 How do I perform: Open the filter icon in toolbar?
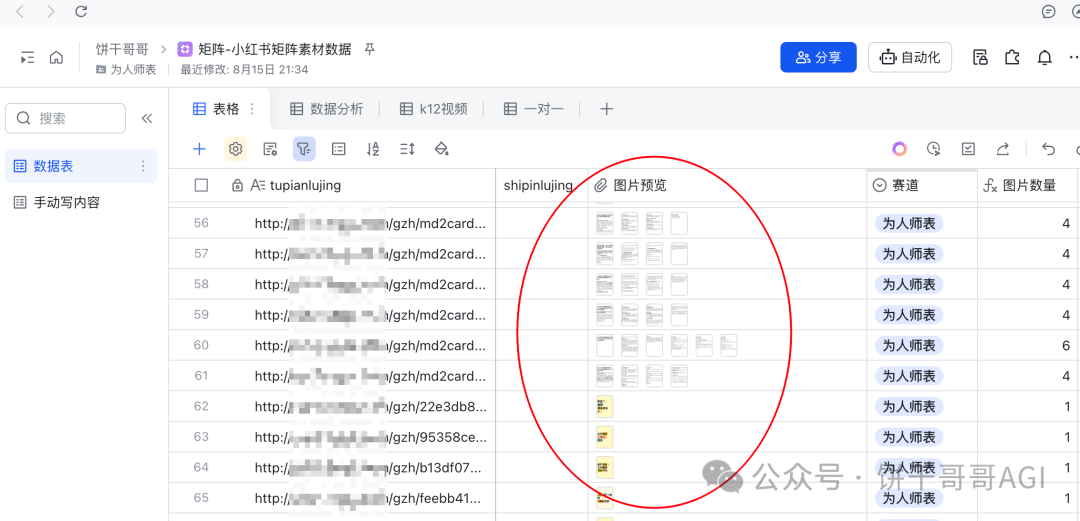(x=304, y=149)
